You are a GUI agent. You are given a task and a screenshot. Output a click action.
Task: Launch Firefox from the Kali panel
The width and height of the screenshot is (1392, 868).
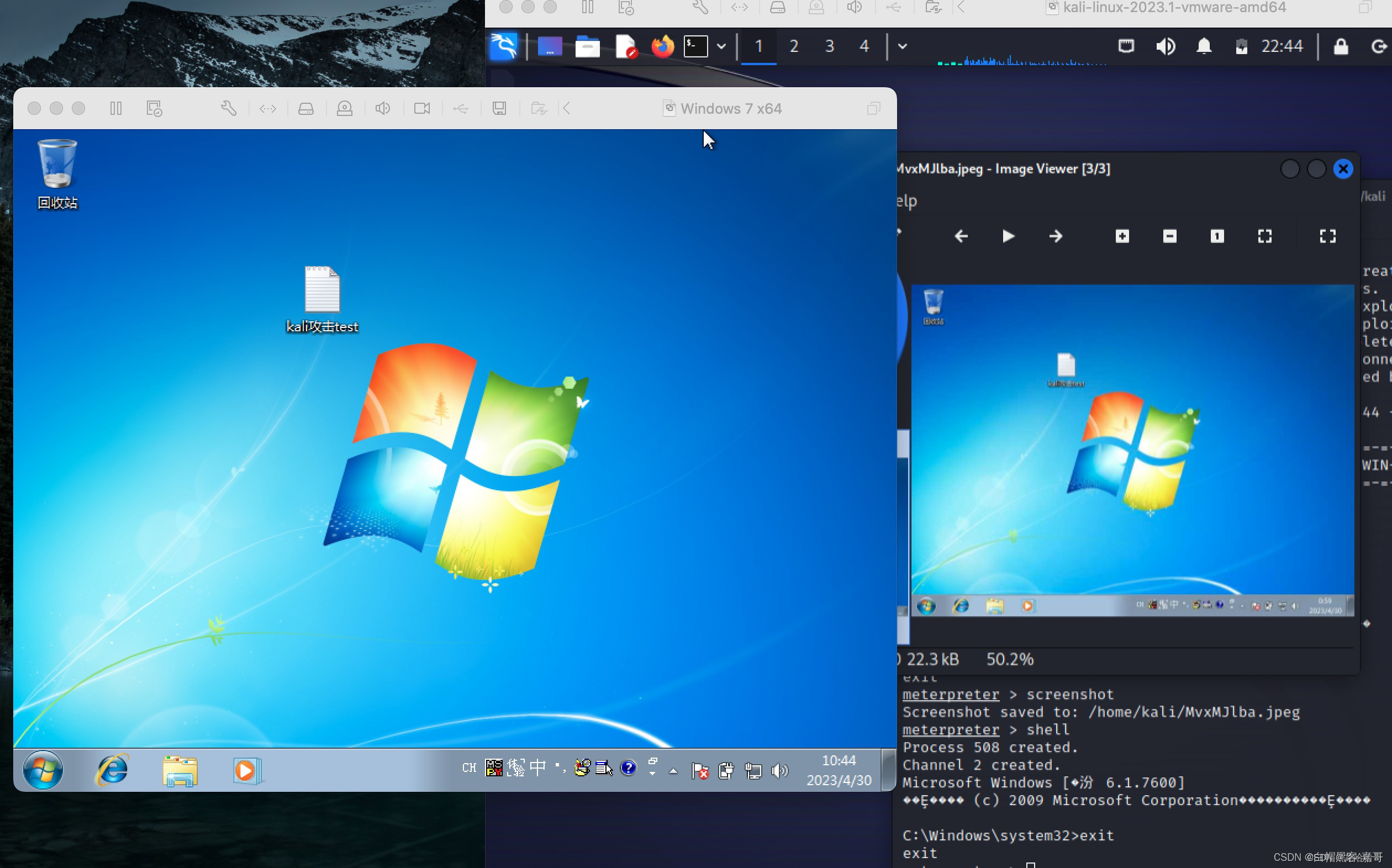pos(662,46)
